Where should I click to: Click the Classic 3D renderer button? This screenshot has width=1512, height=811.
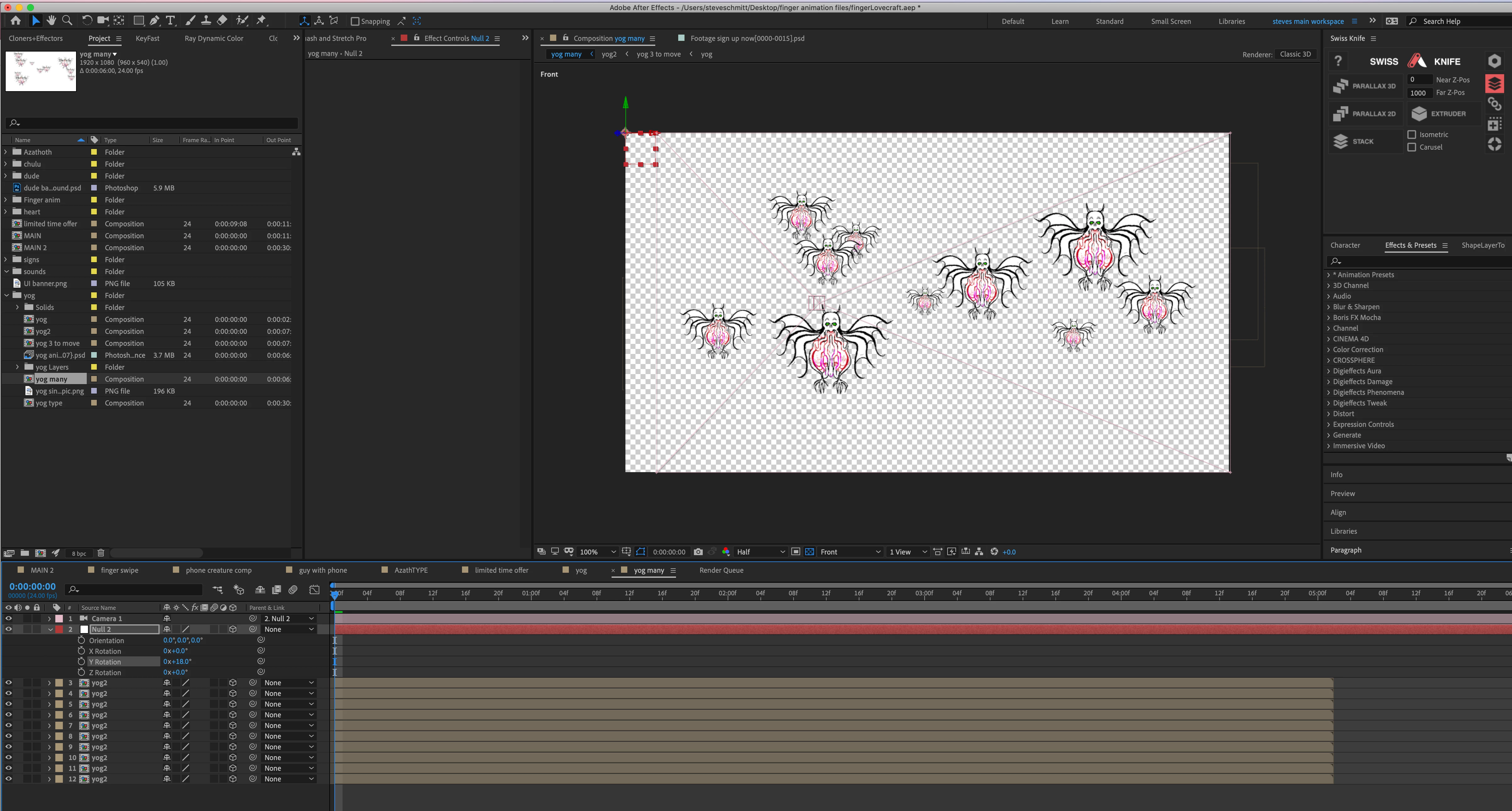coord(1295,54)
